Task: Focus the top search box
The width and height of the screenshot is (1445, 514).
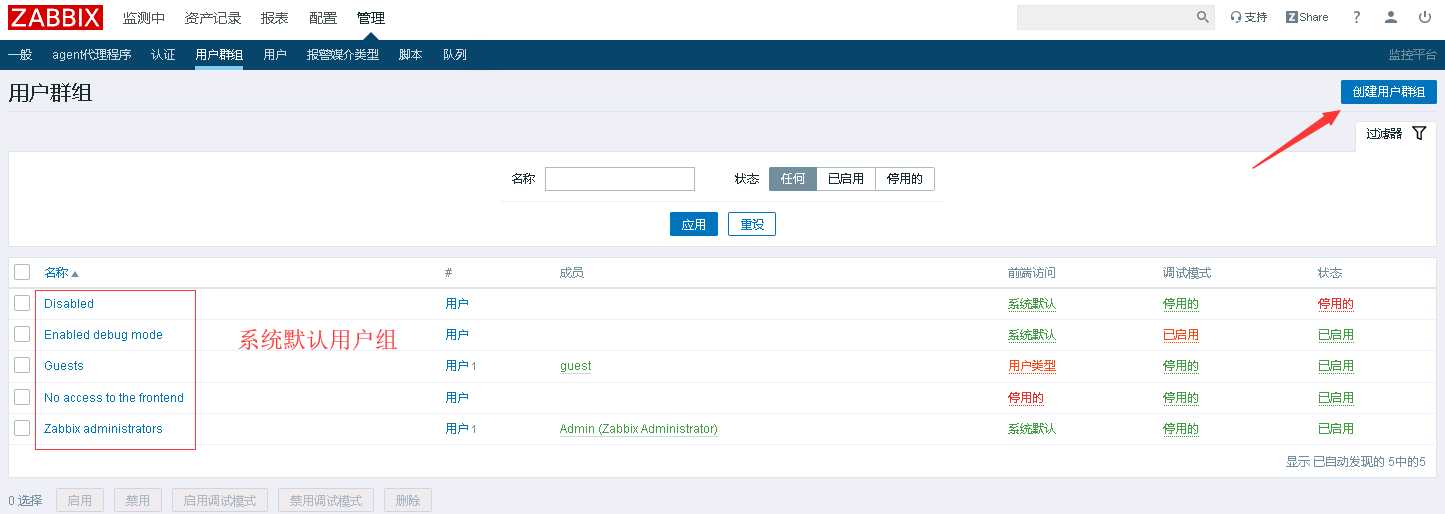Action: (1106, 17)
